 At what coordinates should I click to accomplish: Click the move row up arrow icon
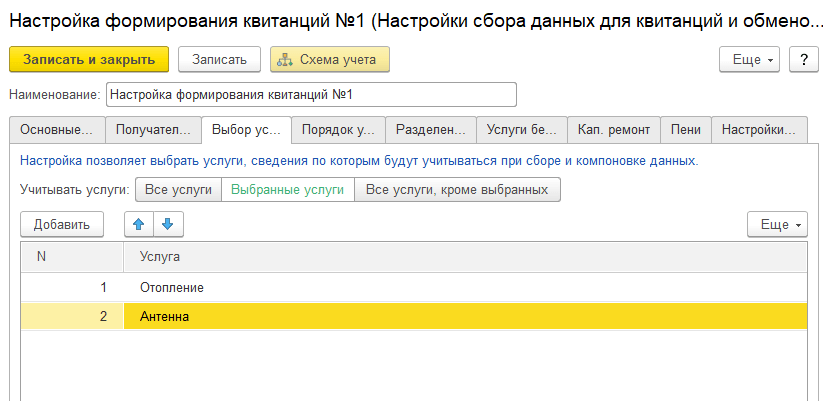[x=139, y=225]
